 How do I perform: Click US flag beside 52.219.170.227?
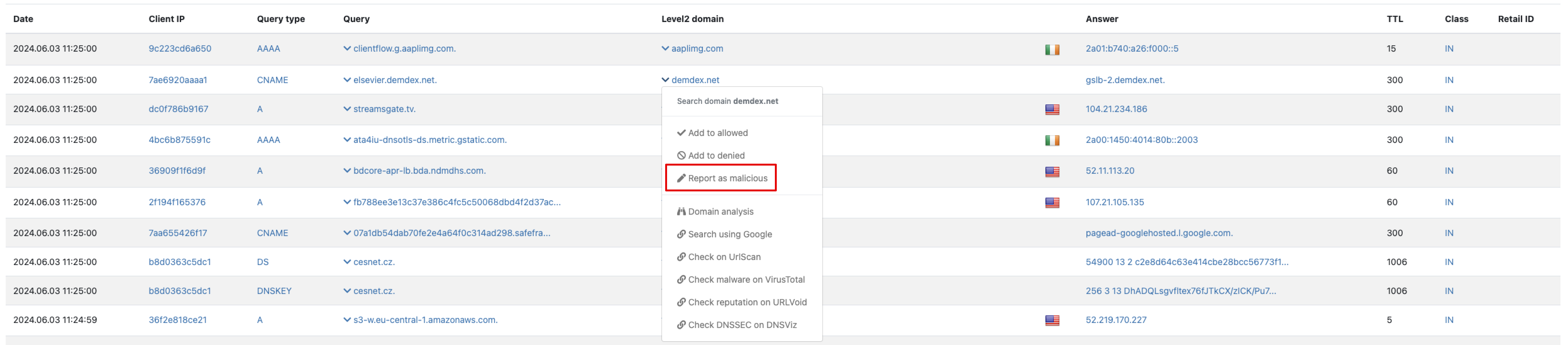[1052, 321]
